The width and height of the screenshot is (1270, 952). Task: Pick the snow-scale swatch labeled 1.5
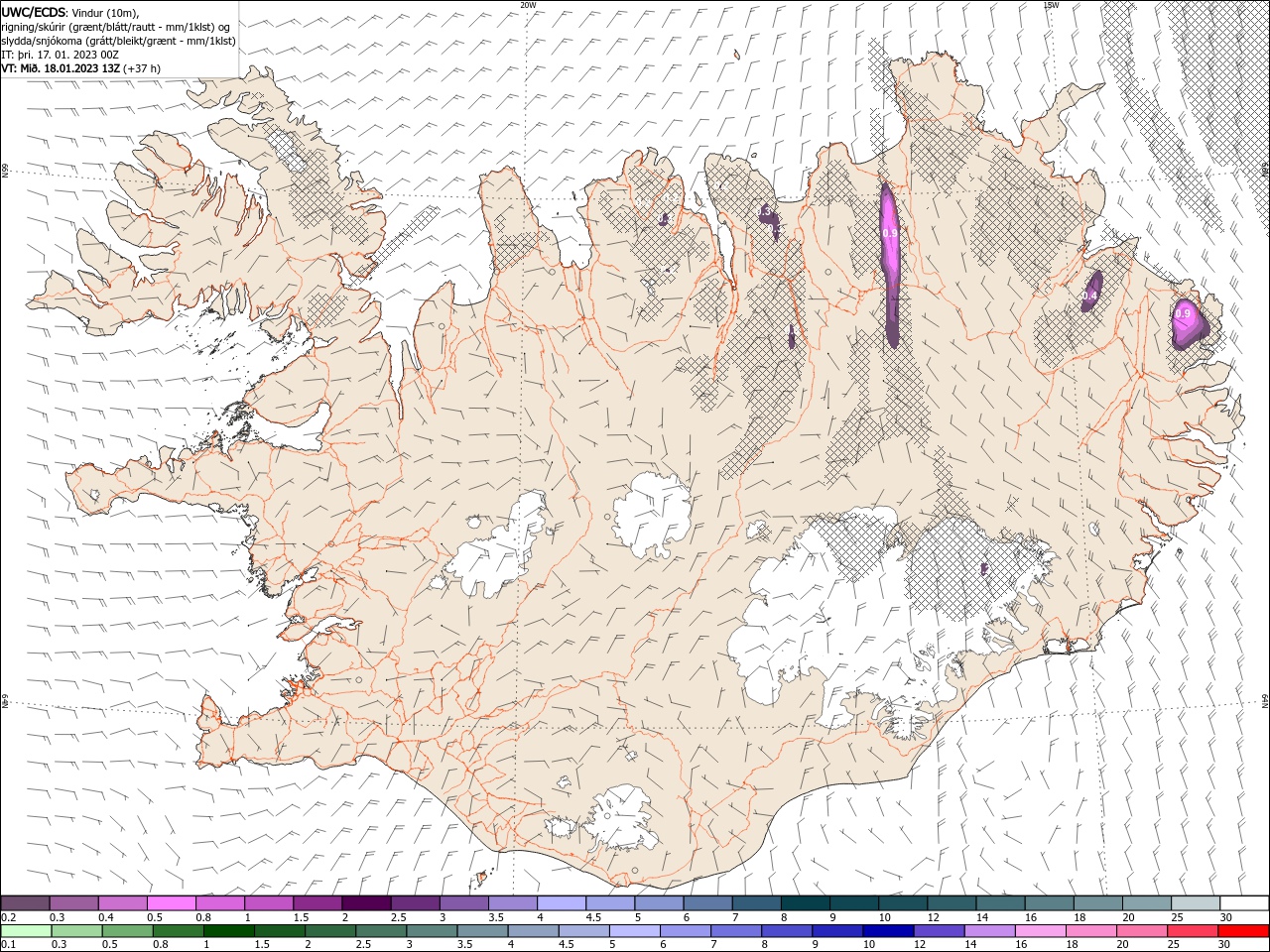[x=317, y=903]
